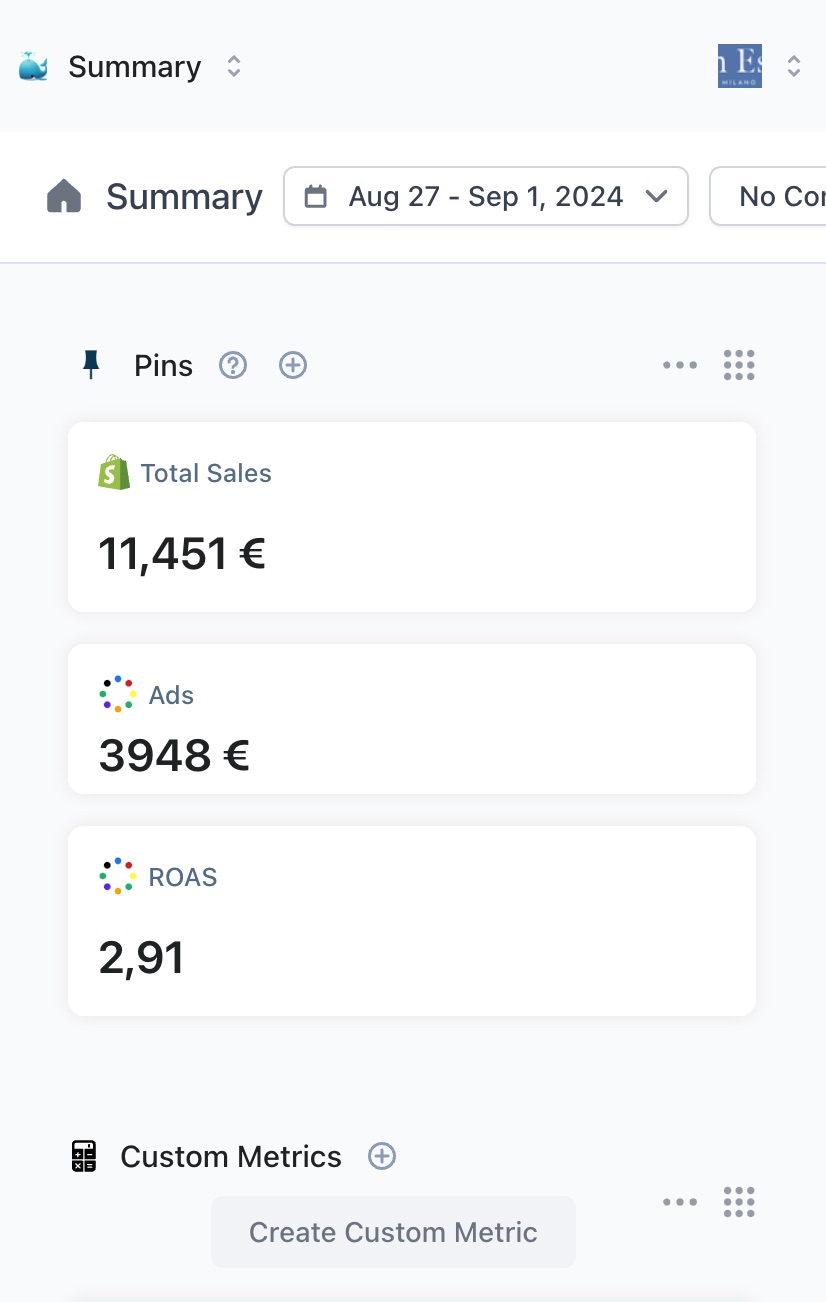The width and height of the screenshot is (826, 1302).
Task: Click the store logo thumbnail
Action: (x=740, y=66)
